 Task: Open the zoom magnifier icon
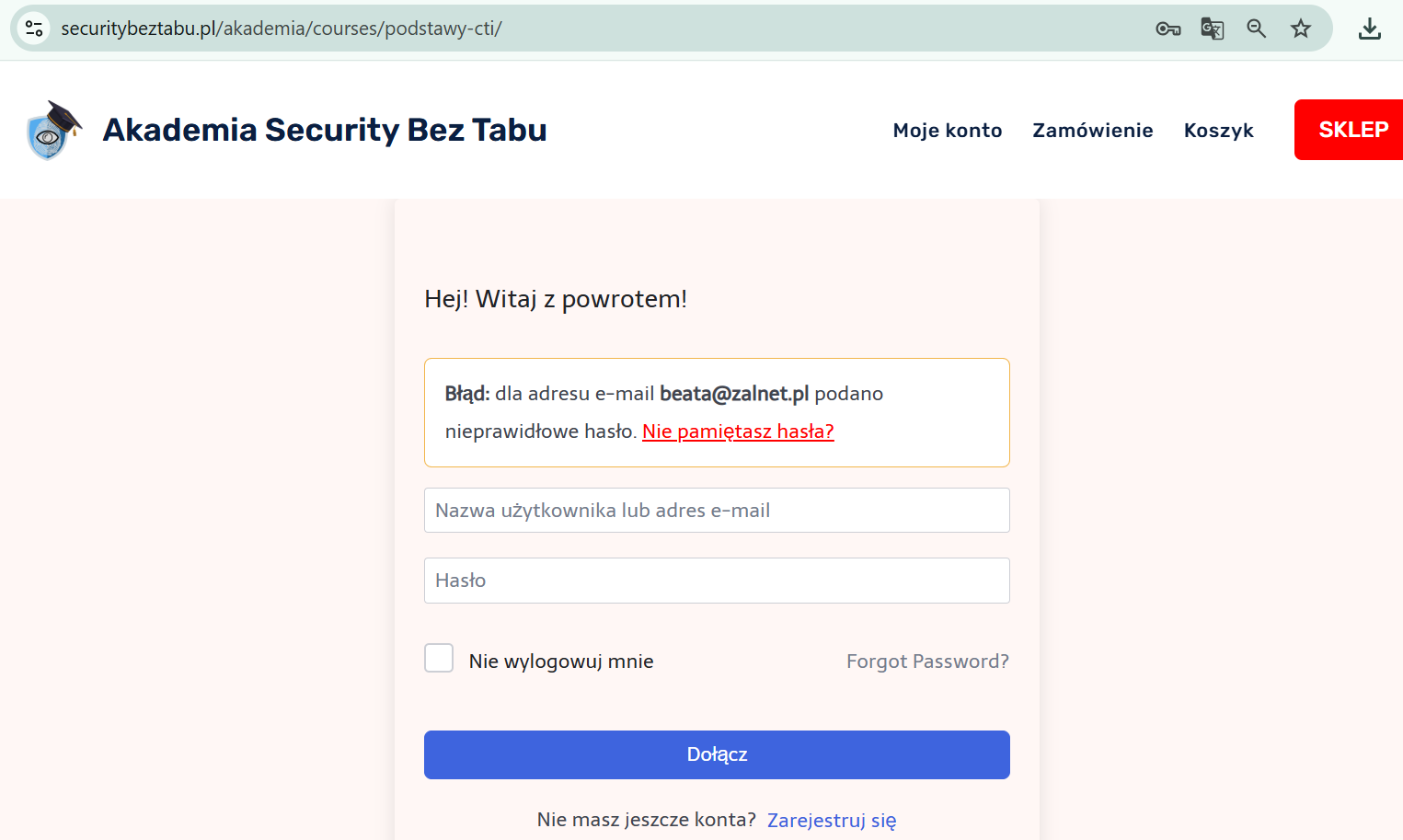coord(1256,29)
